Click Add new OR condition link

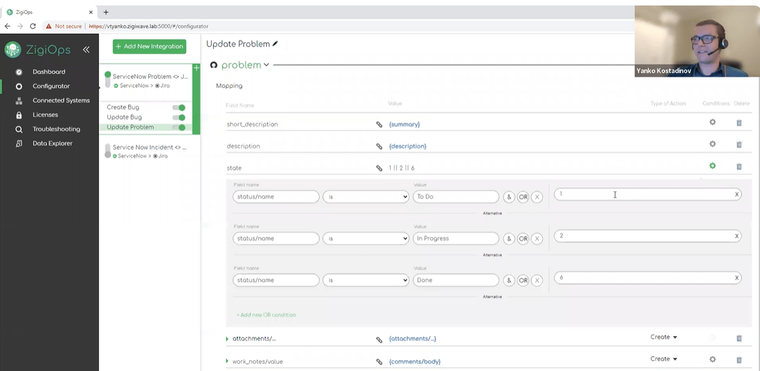coord(266,315)
